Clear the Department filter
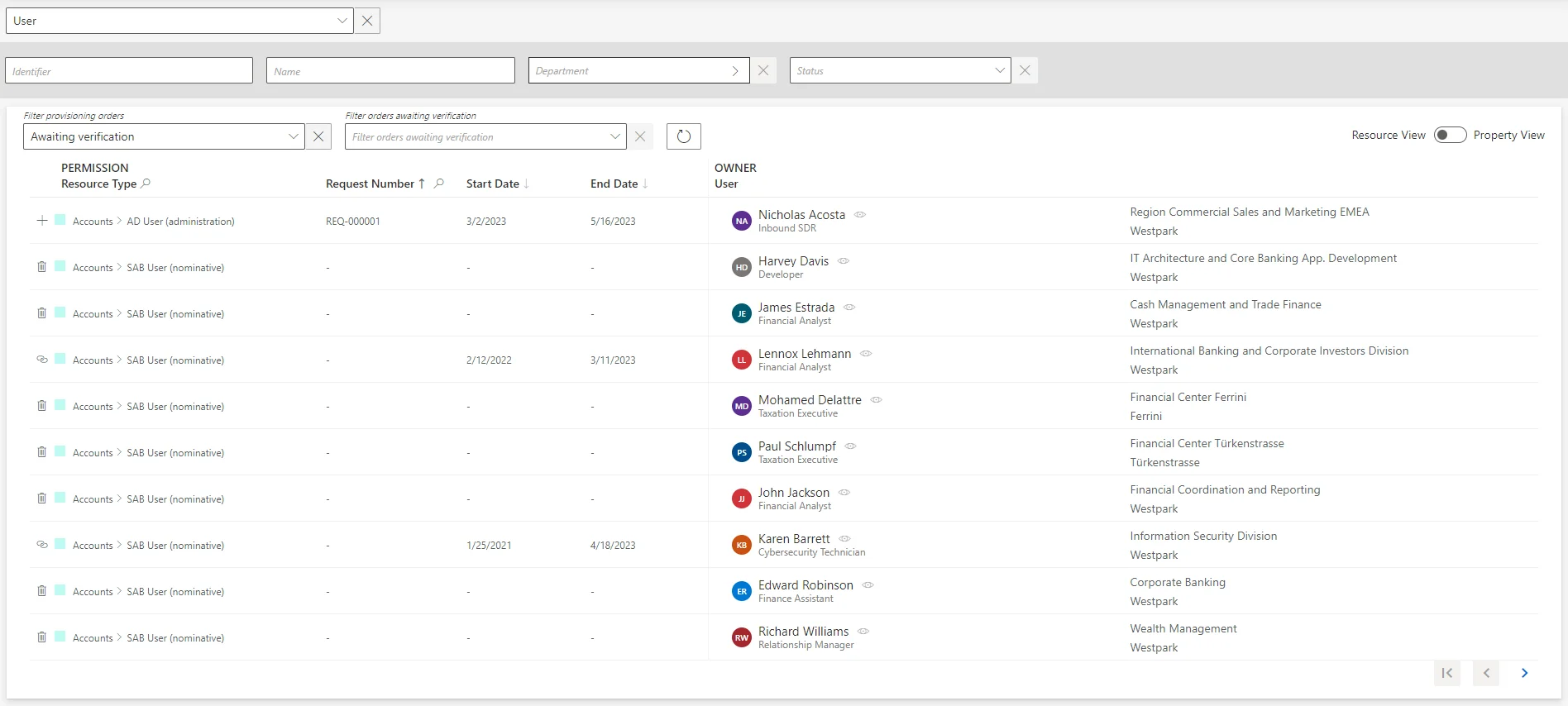This screenshot has width=1568, height=706. [763, 70]
